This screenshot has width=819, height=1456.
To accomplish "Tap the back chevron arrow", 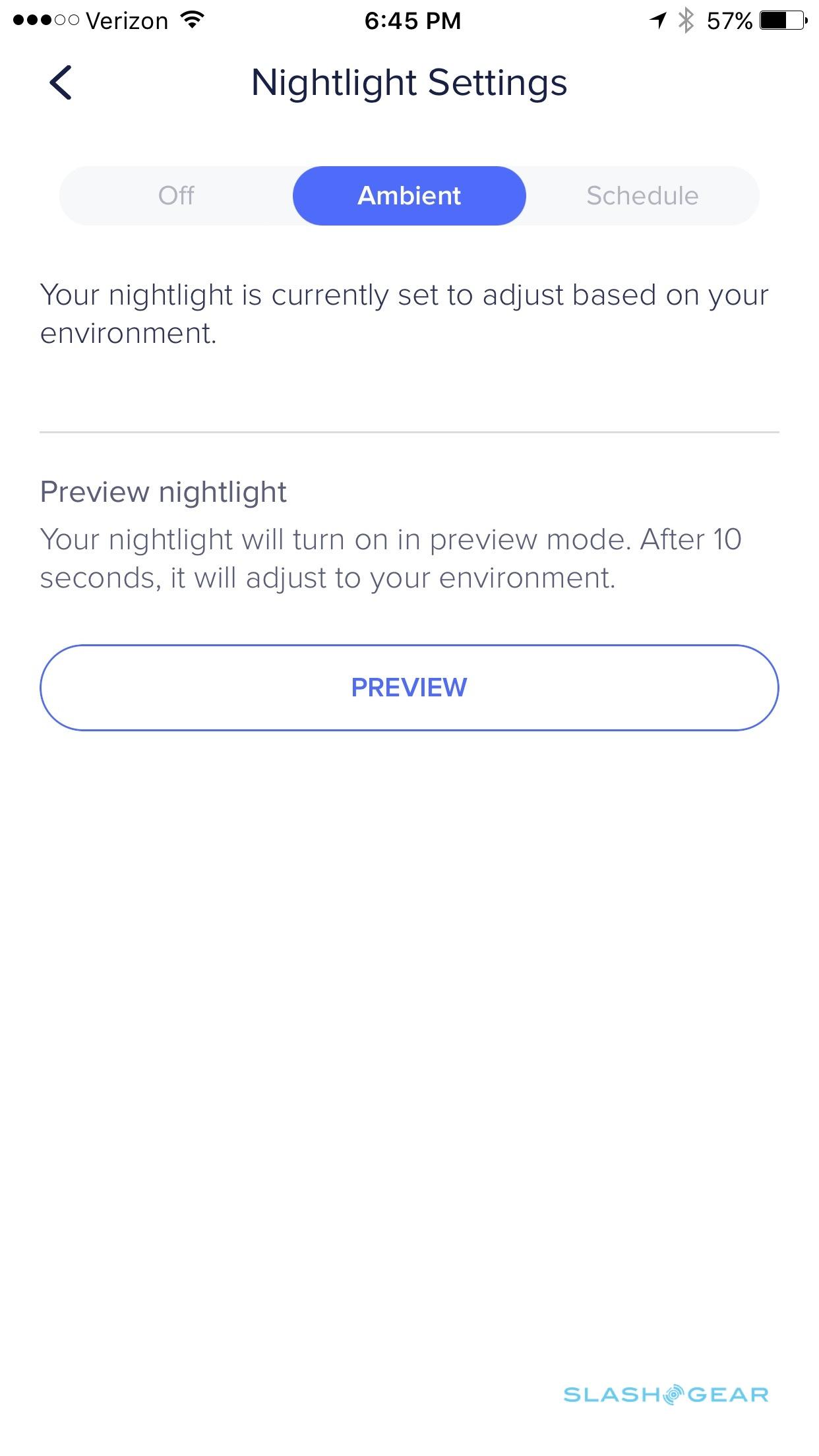I will (61, 83).
